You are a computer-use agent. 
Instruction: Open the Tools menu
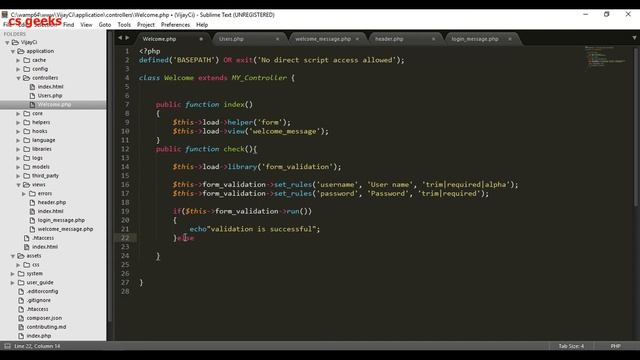124,25
